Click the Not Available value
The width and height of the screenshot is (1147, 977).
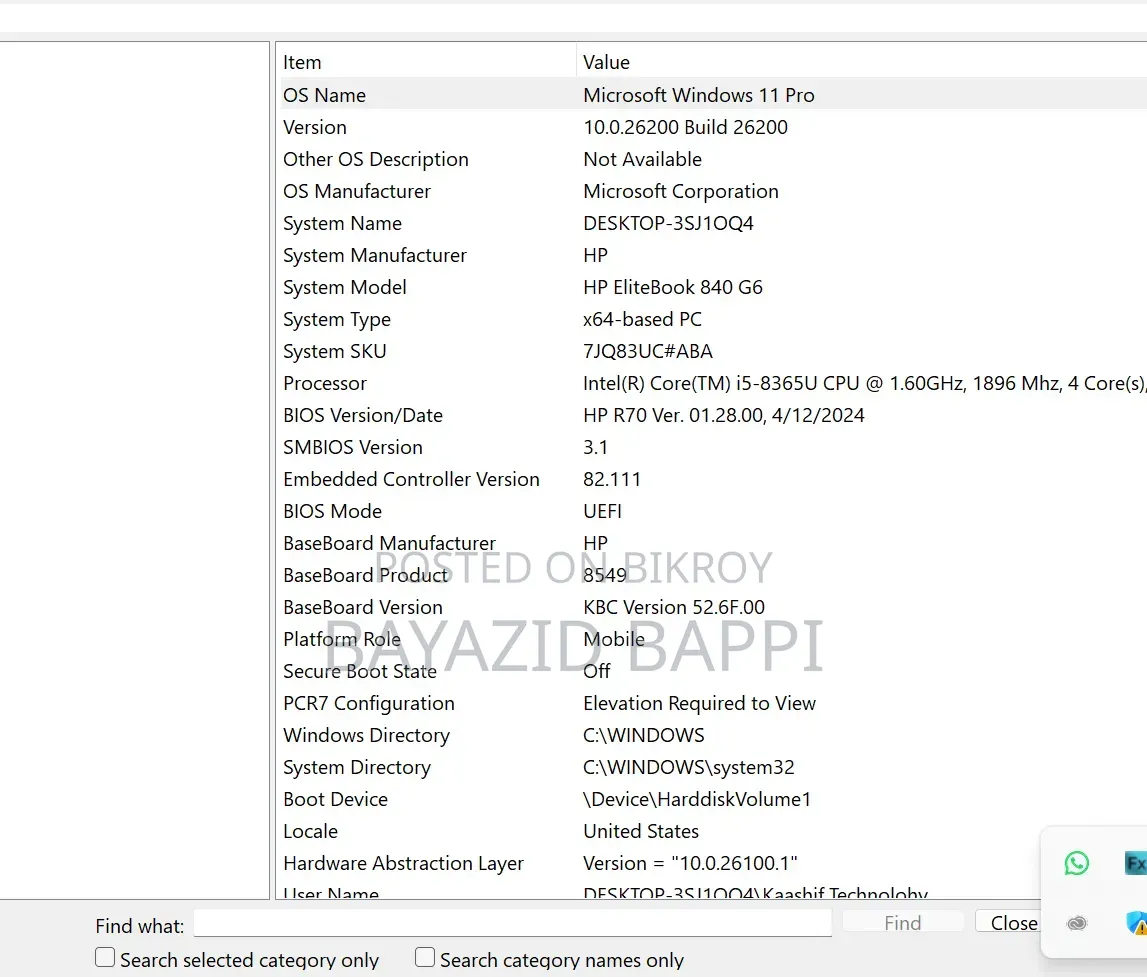point(642,159)
